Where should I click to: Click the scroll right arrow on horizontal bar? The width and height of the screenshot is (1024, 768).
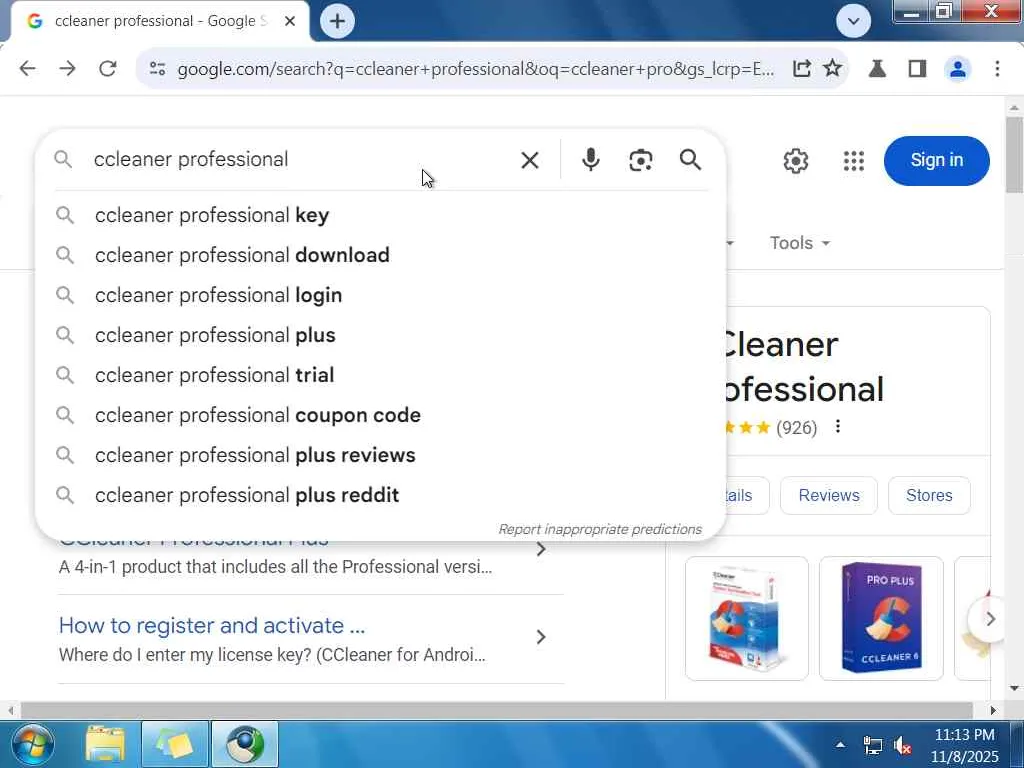[993, 710]
